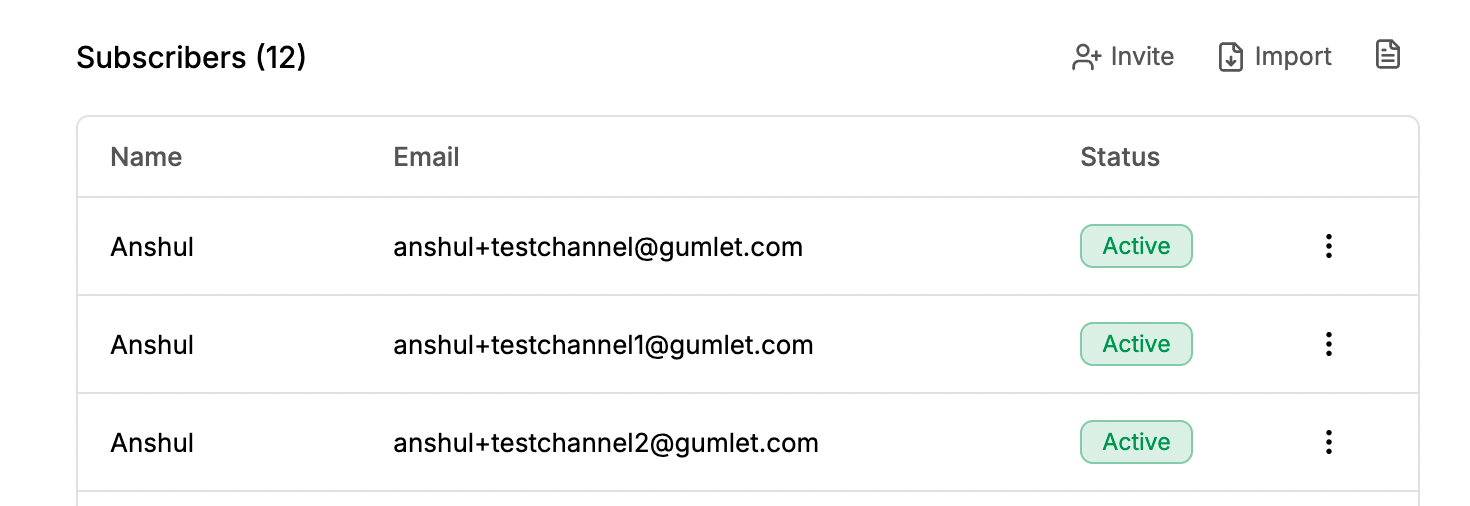Click the person-plus icon beside Invite
Screen dimensions: 1470x506
tap(1086, 57)
